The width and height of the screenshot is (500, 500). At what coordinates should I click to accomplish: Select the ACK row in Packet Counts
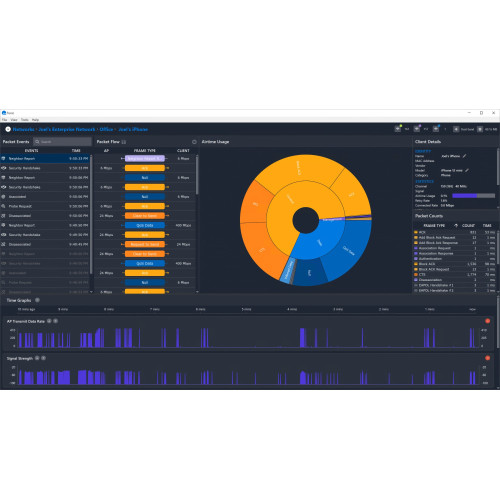(x=455, y=232)
